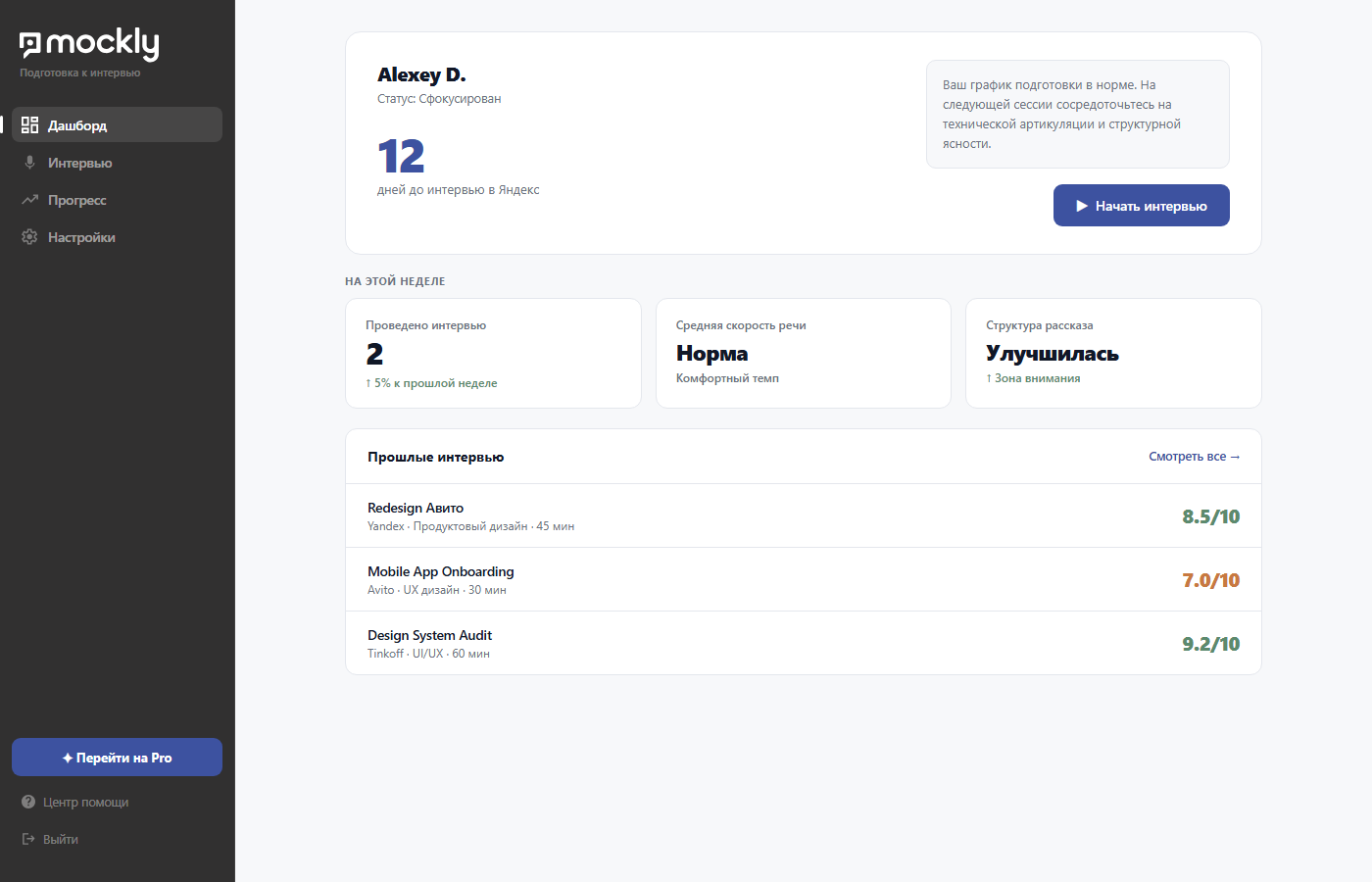Click the Alexey D. profile name
The image size is (1372, 882).
point(421,74)
